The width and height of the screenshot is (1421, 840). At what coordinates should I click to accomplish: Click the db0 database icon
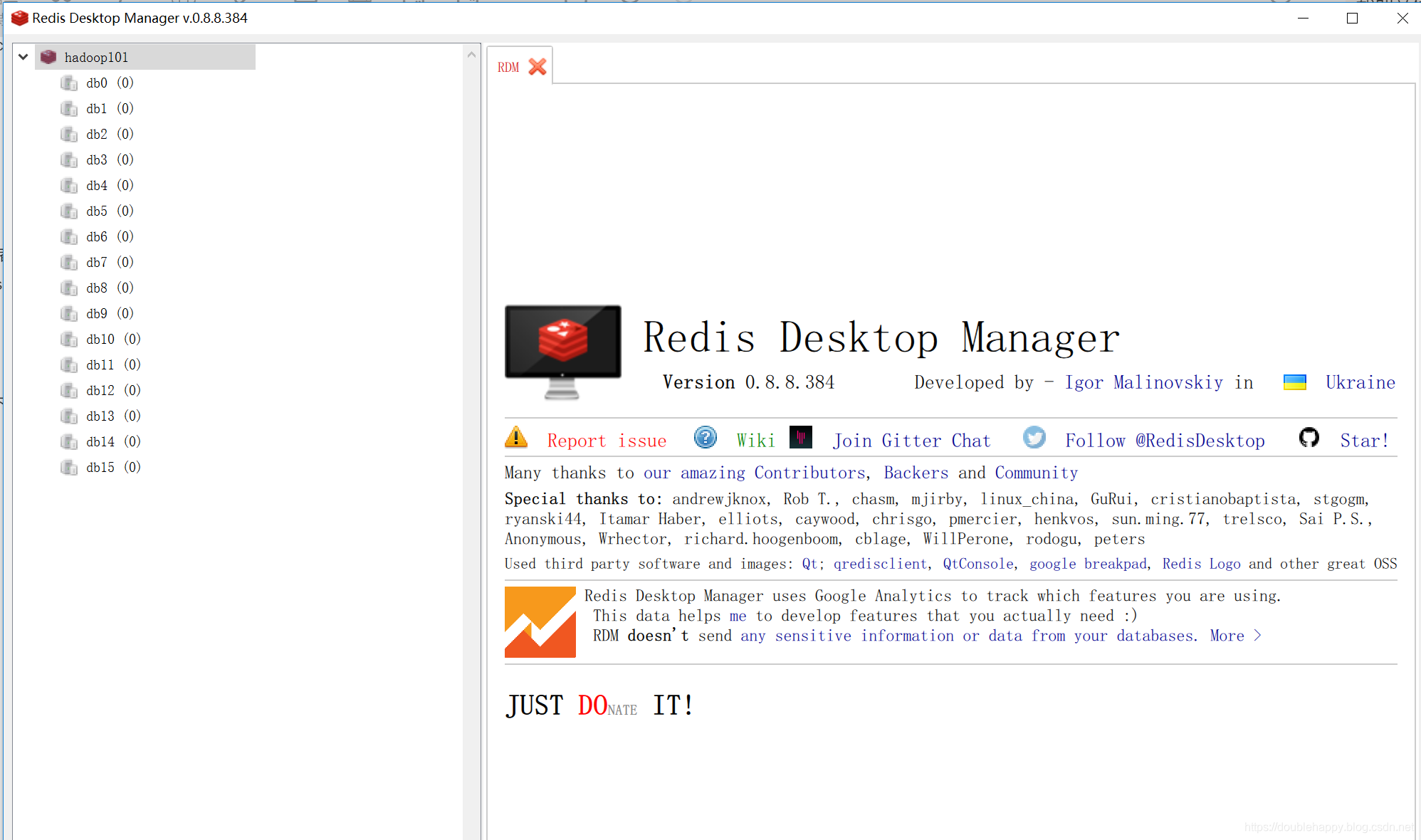point(69,83)
